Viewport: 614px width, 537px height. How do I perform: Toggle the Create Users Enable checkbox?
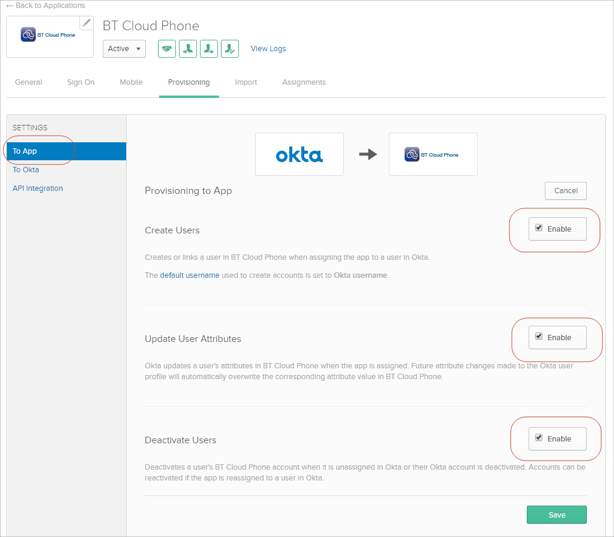(539, 228)
